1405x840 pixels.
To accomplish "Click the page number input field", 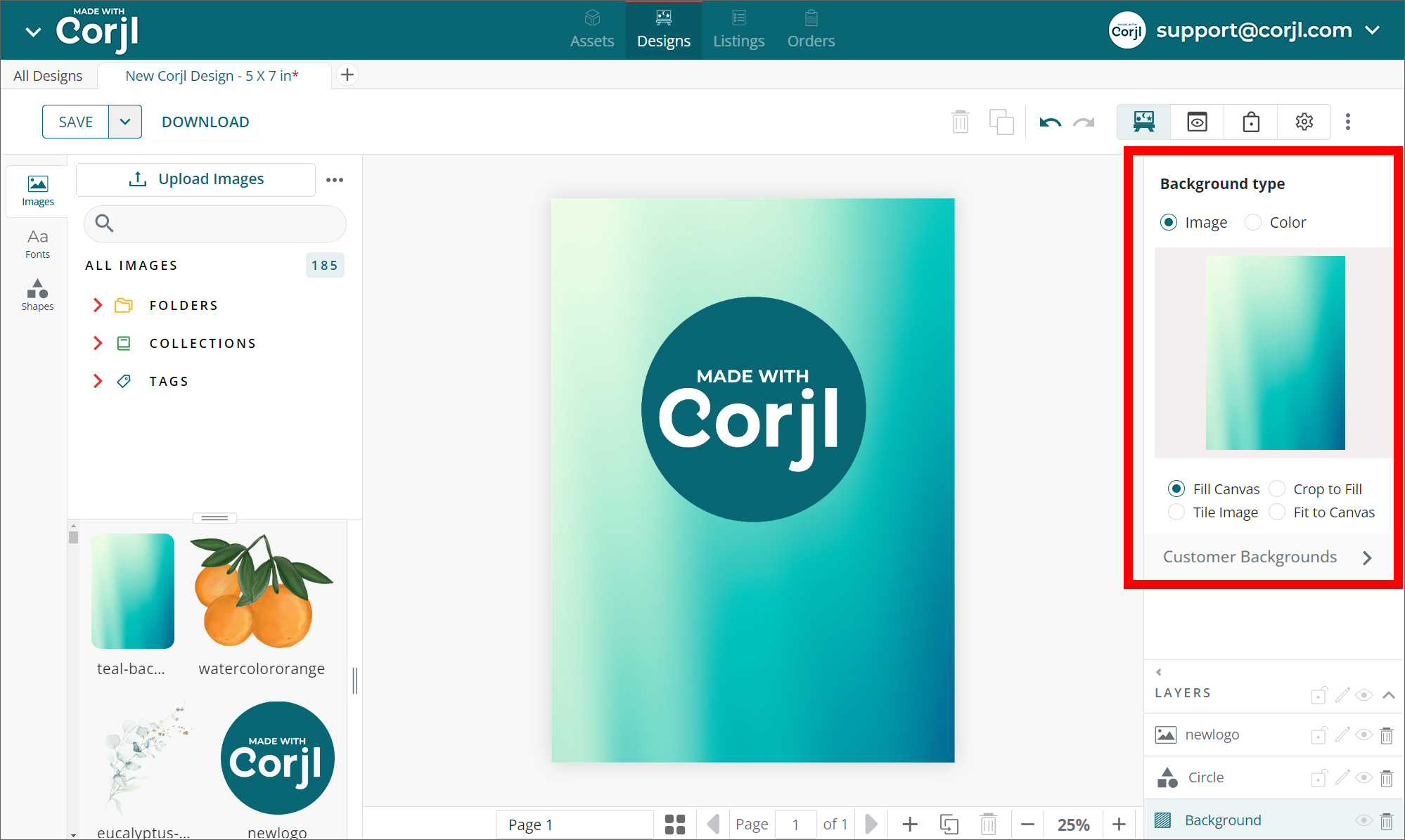I will coord(795,824).
